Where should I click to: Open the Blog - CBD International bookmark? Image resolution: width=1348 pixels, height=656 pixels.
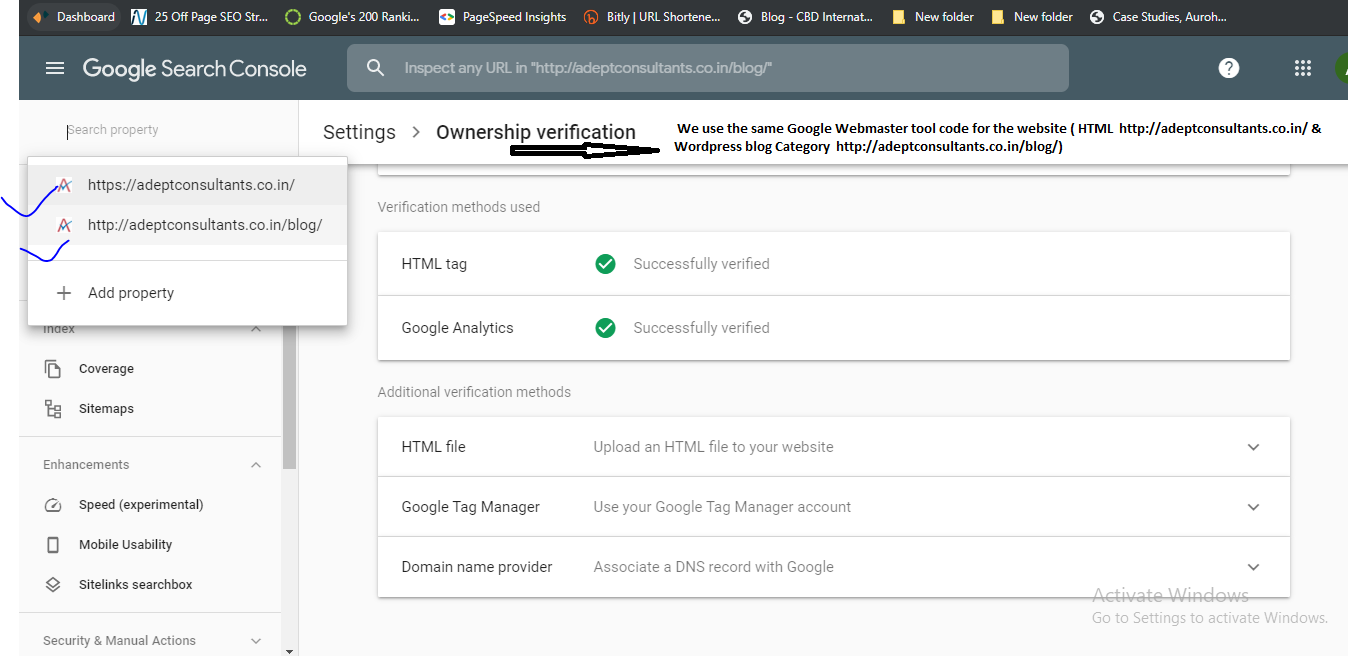(x=805, y=17)
